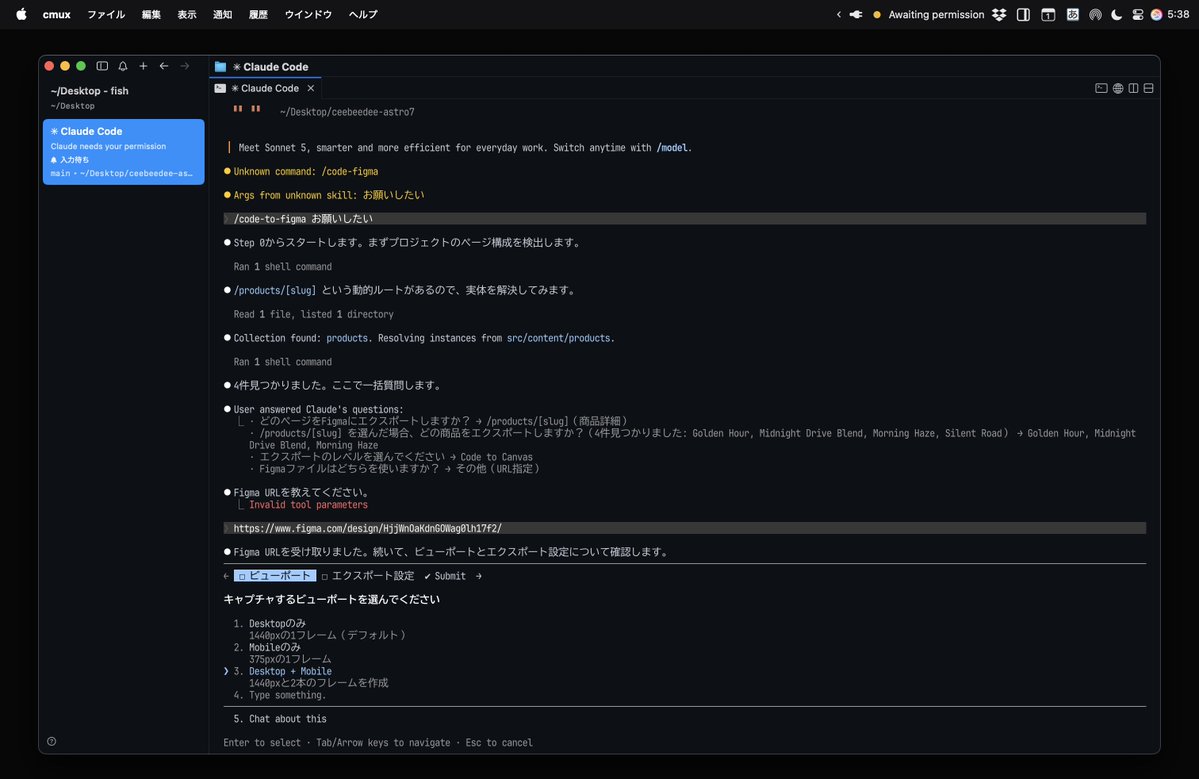Click the terminal icon on Claude Code tab
The image size is (1199, 779).
[x=220, y=89]
